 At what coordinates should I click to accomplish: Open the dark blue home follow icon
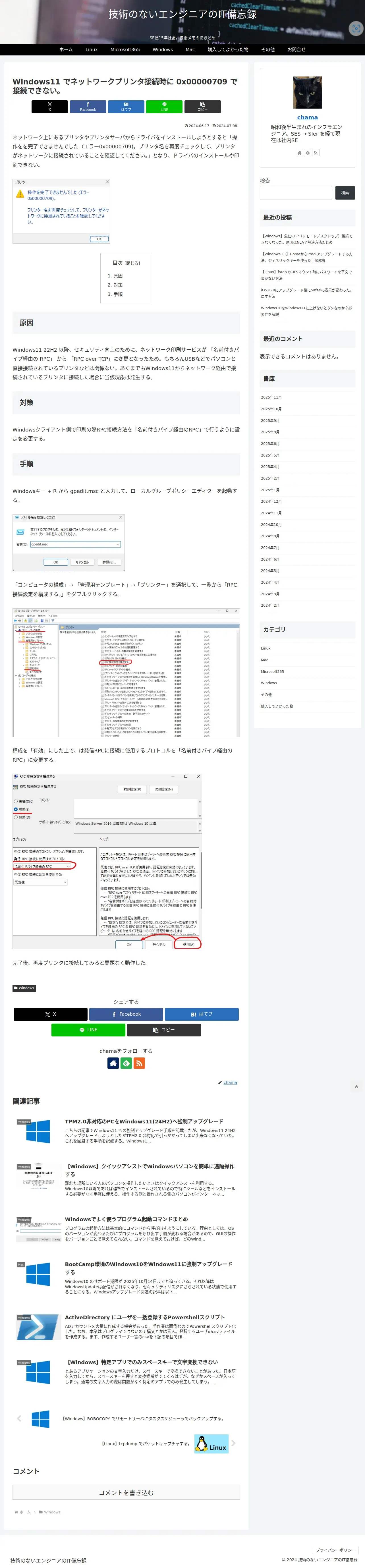(x=113, y=1063)
